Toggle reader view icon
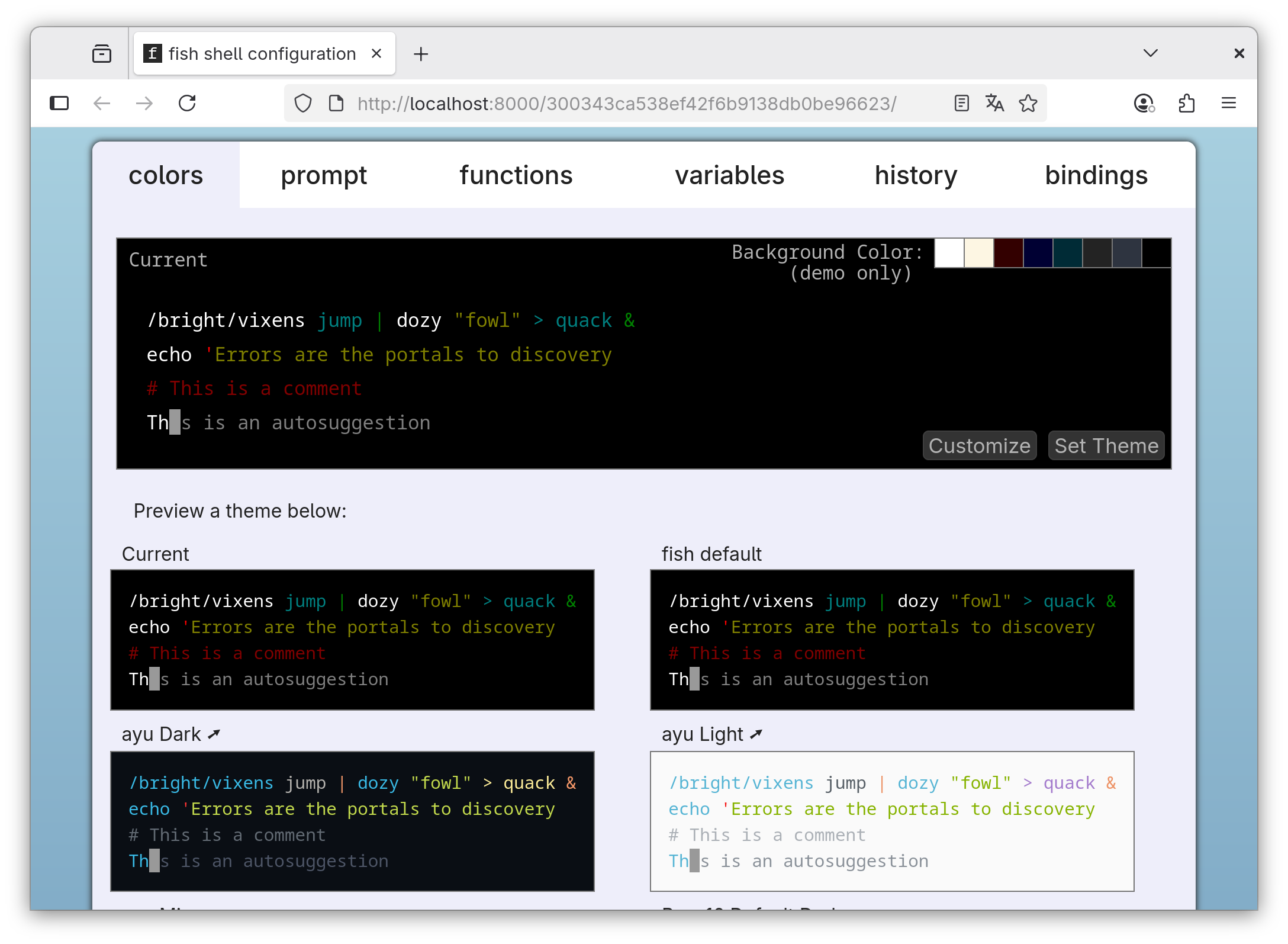This screenshot has height=944, width=1288. [962, 104]
